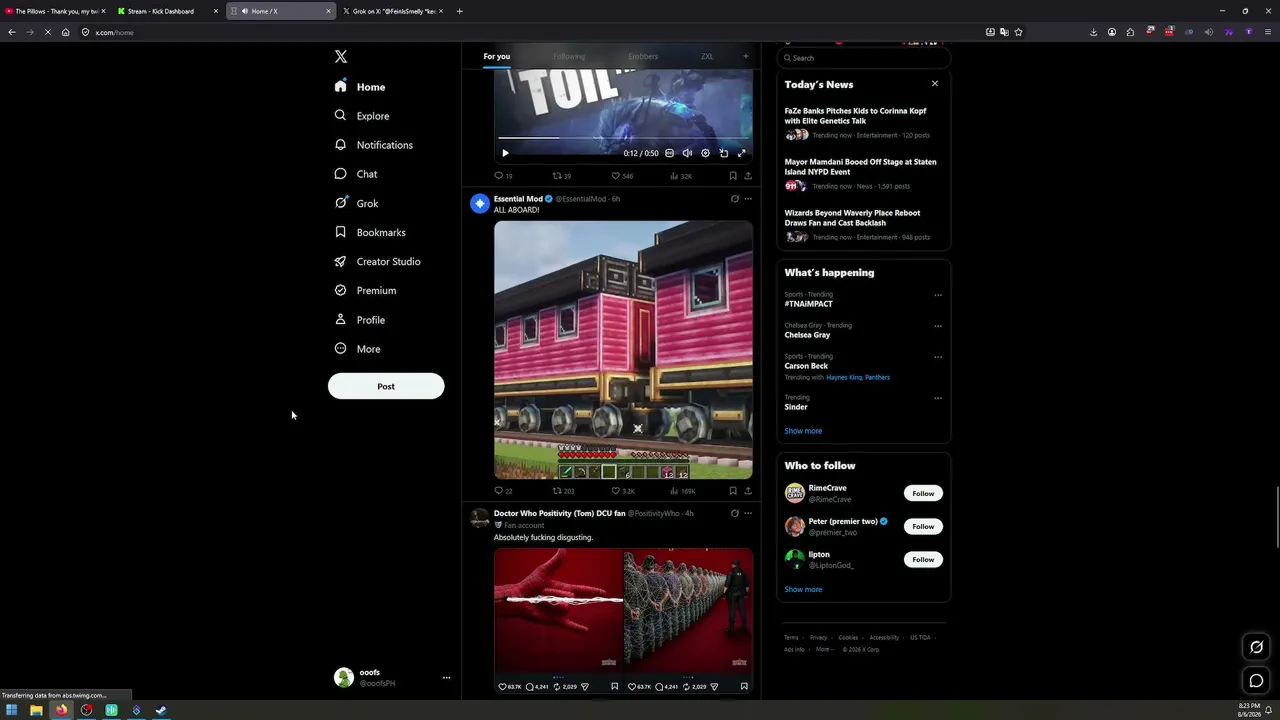The image size is (1280, 720).
Task: Close the Today's News panel
Action: 935,84
